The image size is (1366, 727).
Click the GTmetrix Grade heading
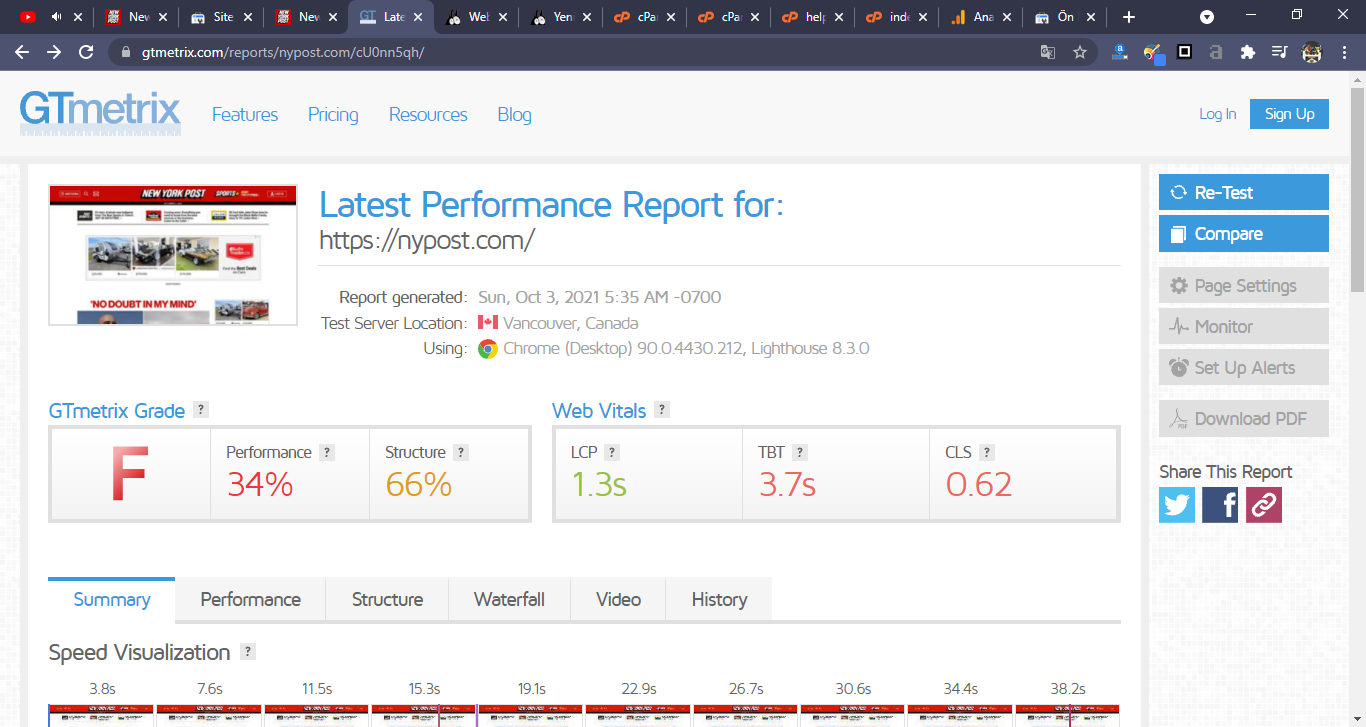pos(117,410)
